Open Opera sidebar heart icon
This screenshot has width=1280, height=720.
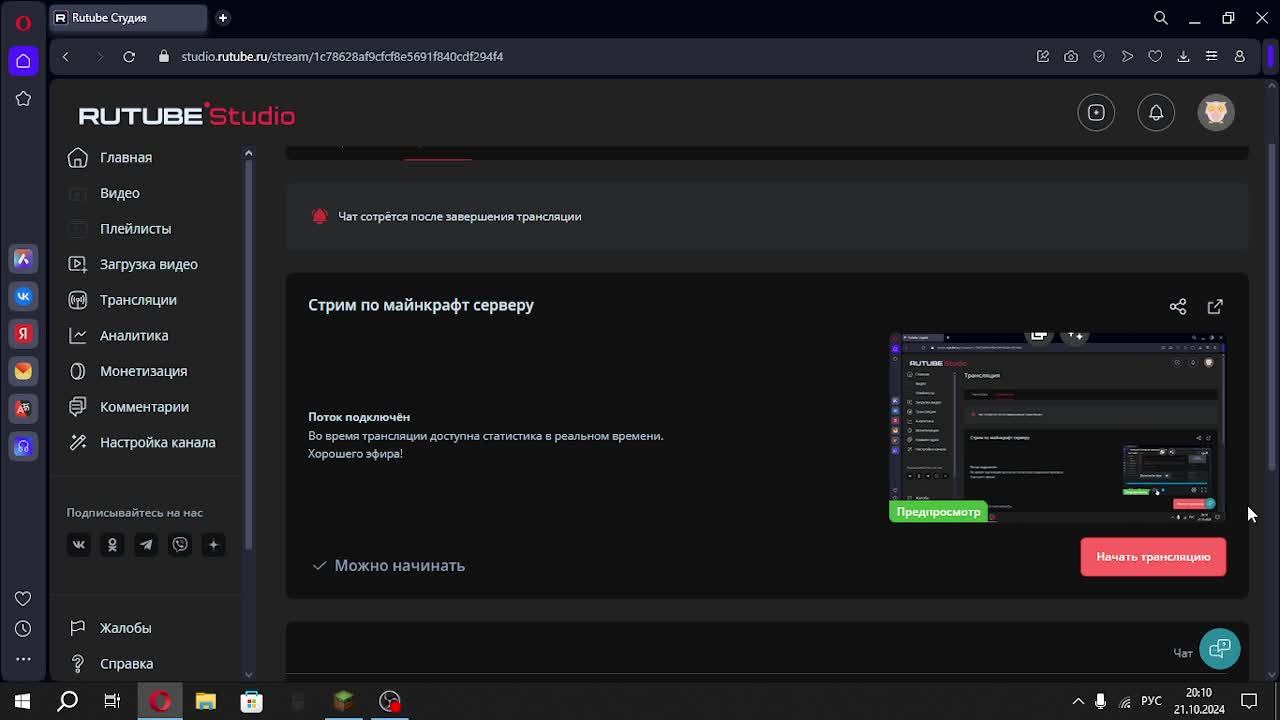(23, 598)
